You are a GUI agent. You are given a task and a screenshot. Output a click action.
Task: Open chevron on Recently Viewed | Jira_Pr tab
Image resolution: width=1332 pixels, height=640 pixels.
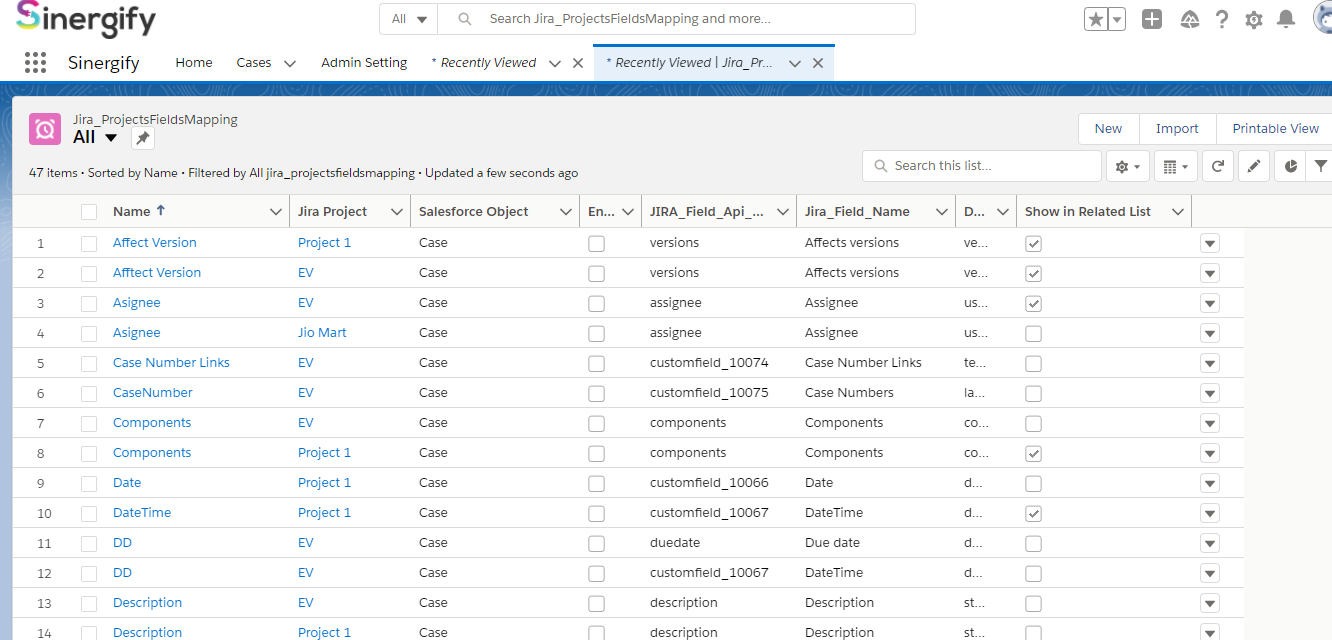(795, 63)
